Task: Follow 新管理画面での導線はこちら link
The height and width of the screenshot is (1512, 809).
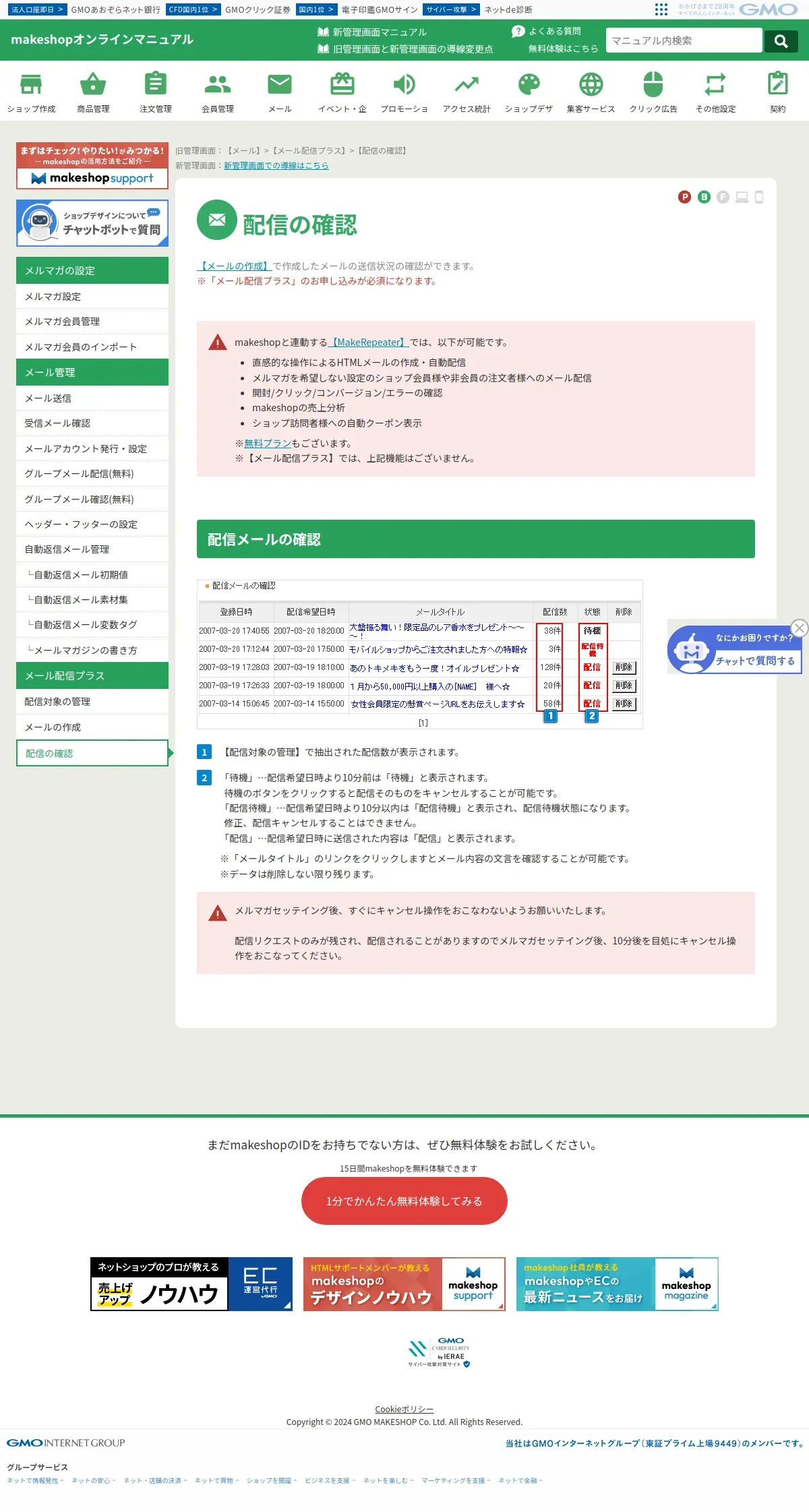Action: pos(276,166)
